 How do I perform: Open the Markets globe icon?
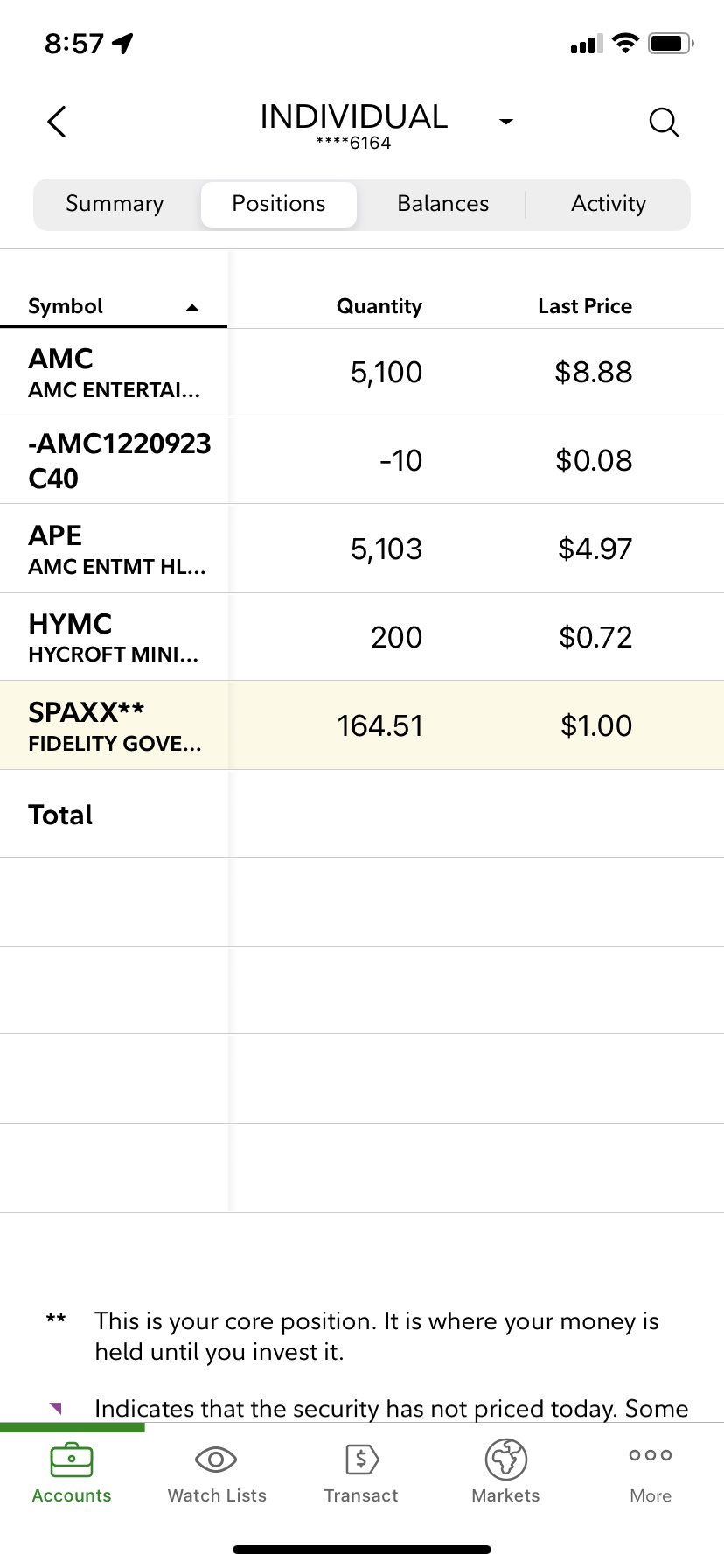(506, 1459)
